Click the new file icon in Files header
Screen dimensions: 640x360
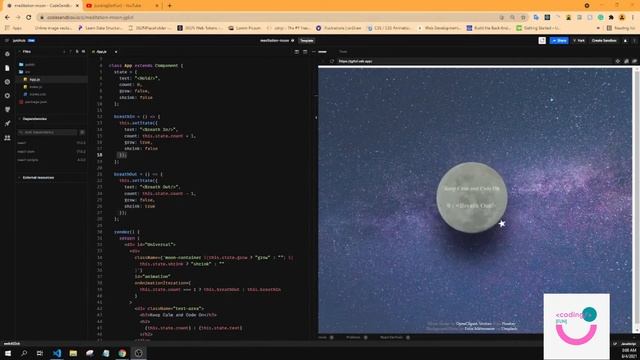pos(64,52)
